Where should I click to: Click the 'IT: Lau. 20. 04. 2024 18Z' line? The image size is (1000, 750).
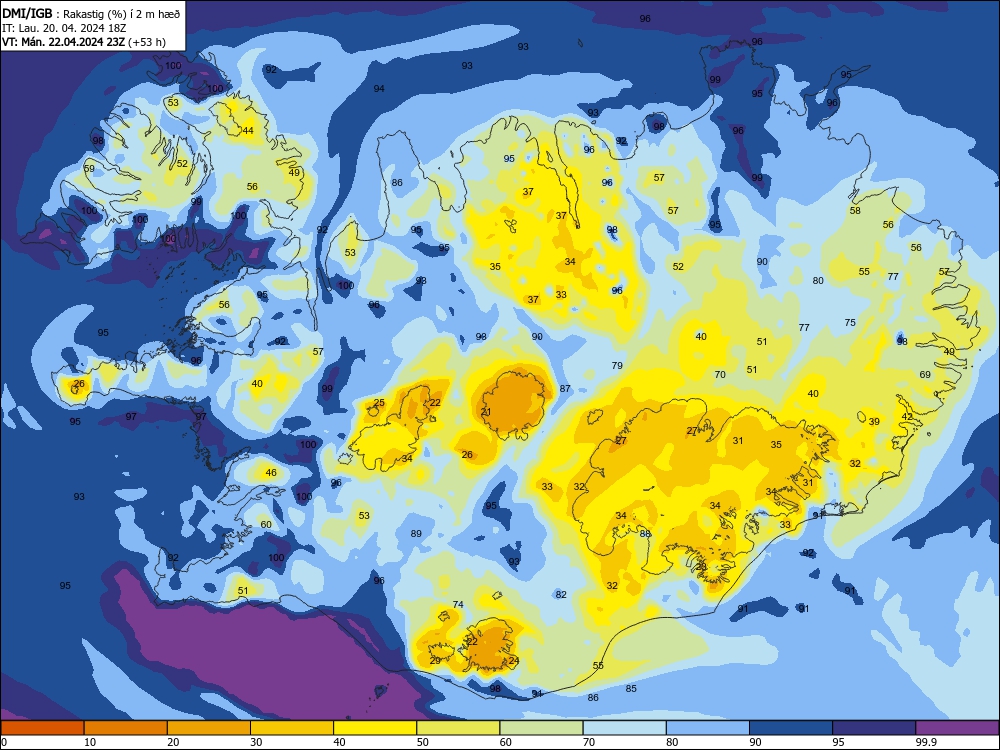click(x=64, y=28)
